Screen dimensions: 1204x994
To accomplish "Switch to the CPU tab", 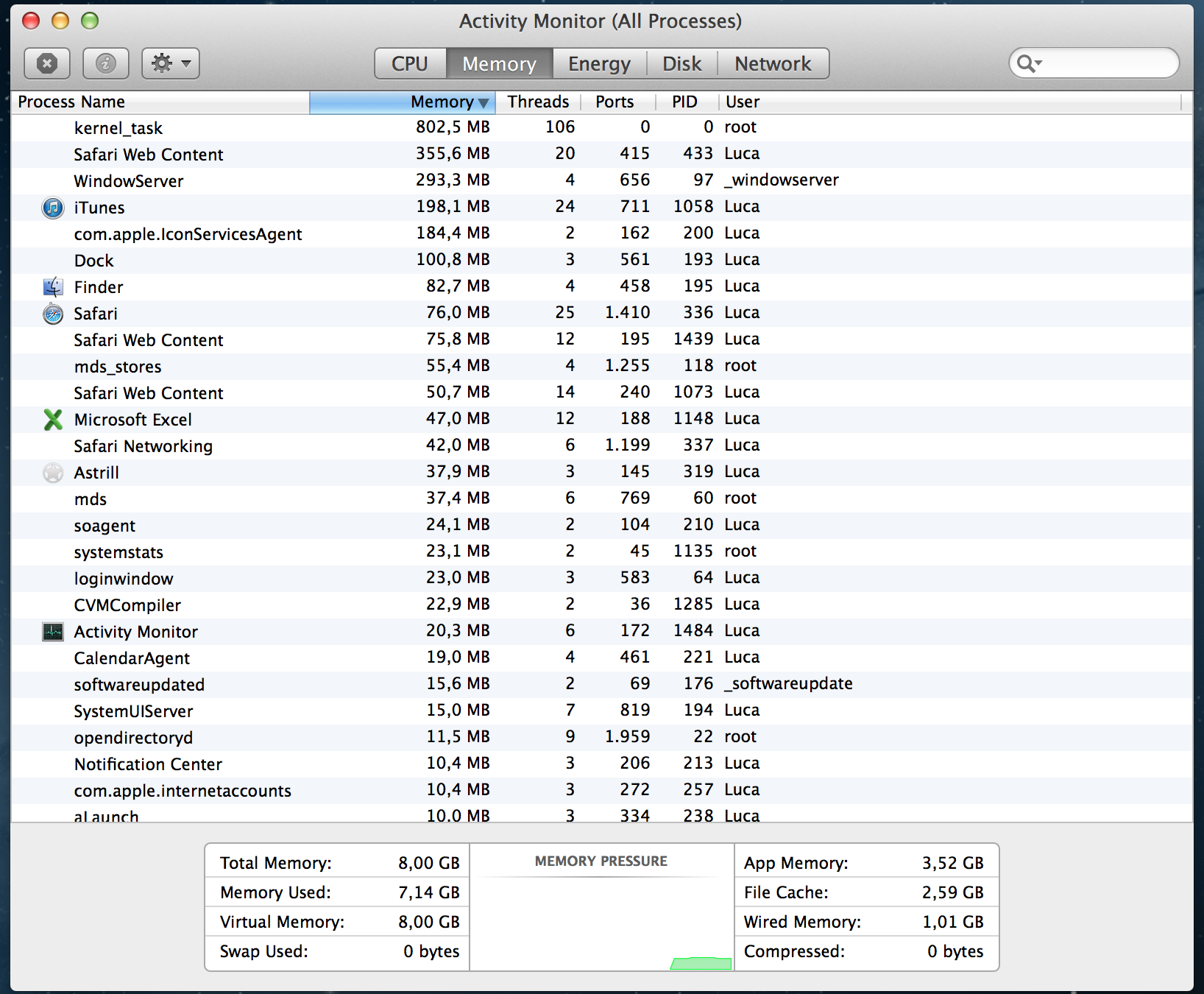I will 410,63.
